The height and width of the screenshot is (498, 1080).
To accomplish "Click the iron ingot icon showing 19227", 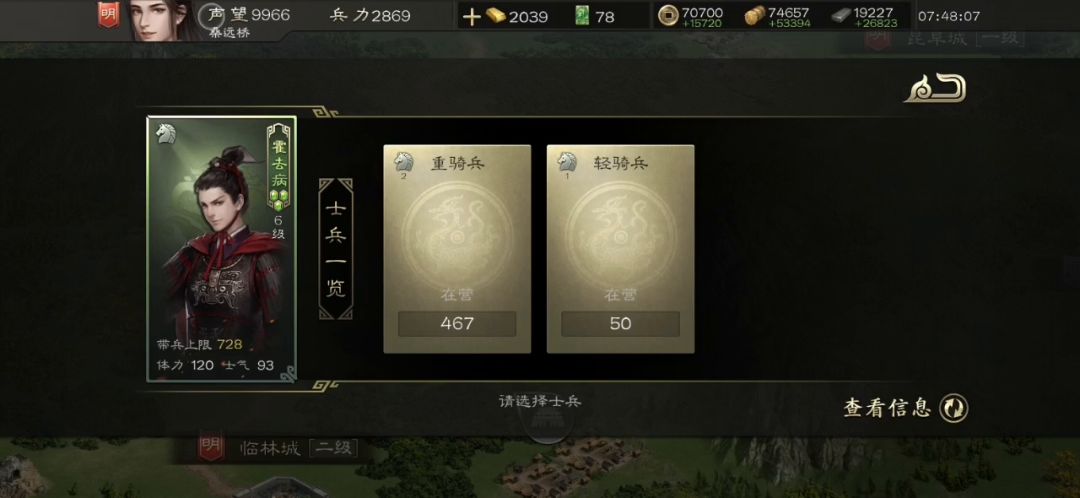I will tap(840, 16).
